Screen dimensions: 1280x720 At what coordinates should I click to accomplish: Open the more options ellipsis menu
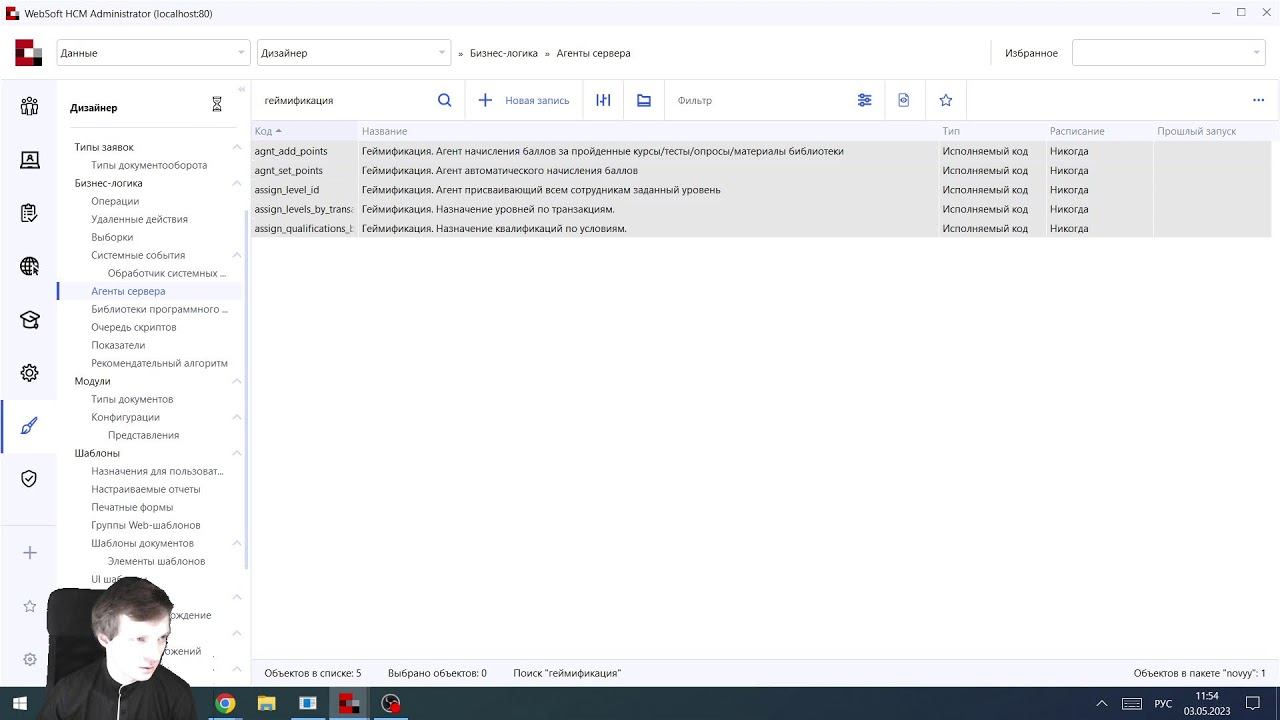pos(1259,100)
